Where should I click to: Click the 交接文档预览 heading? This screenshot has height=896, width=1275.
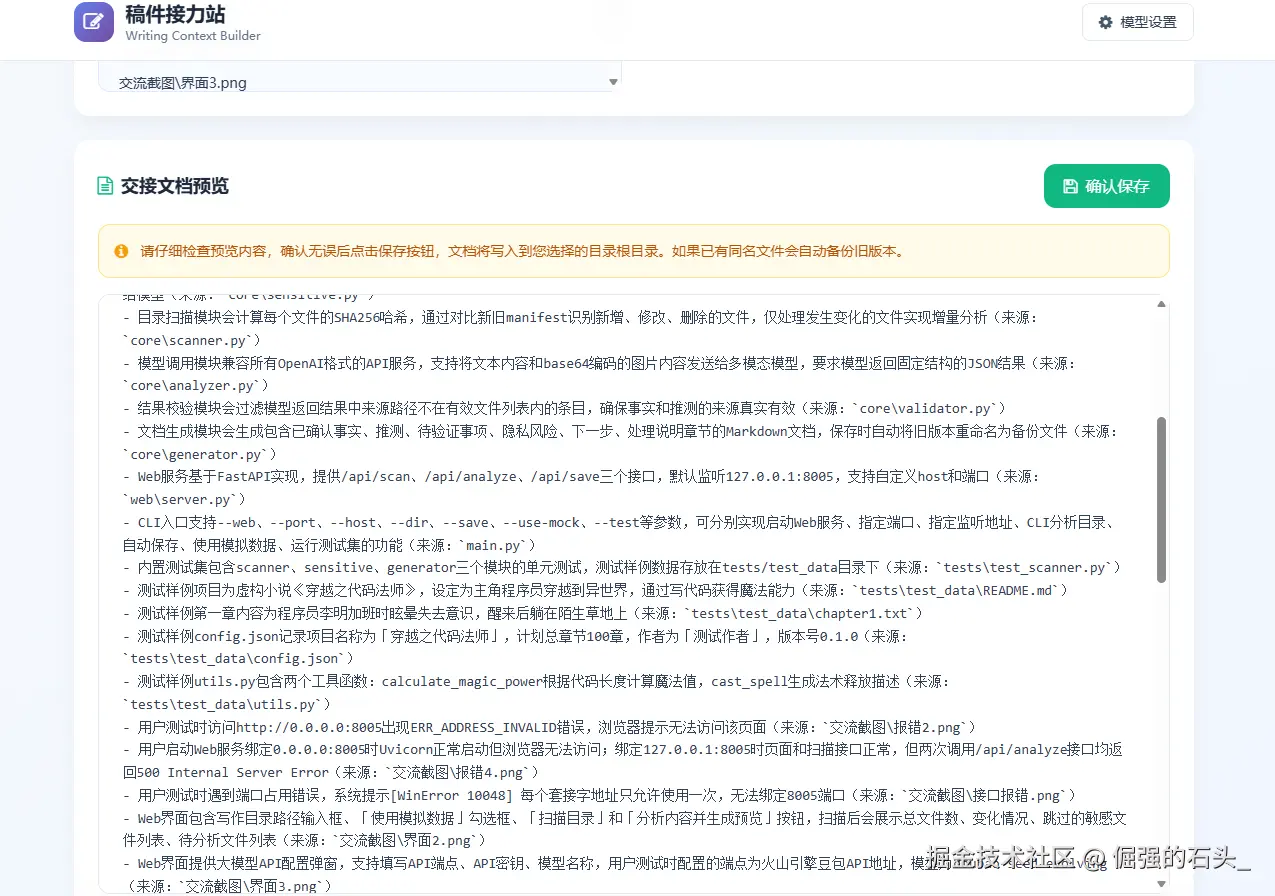(x=175, y=186)
